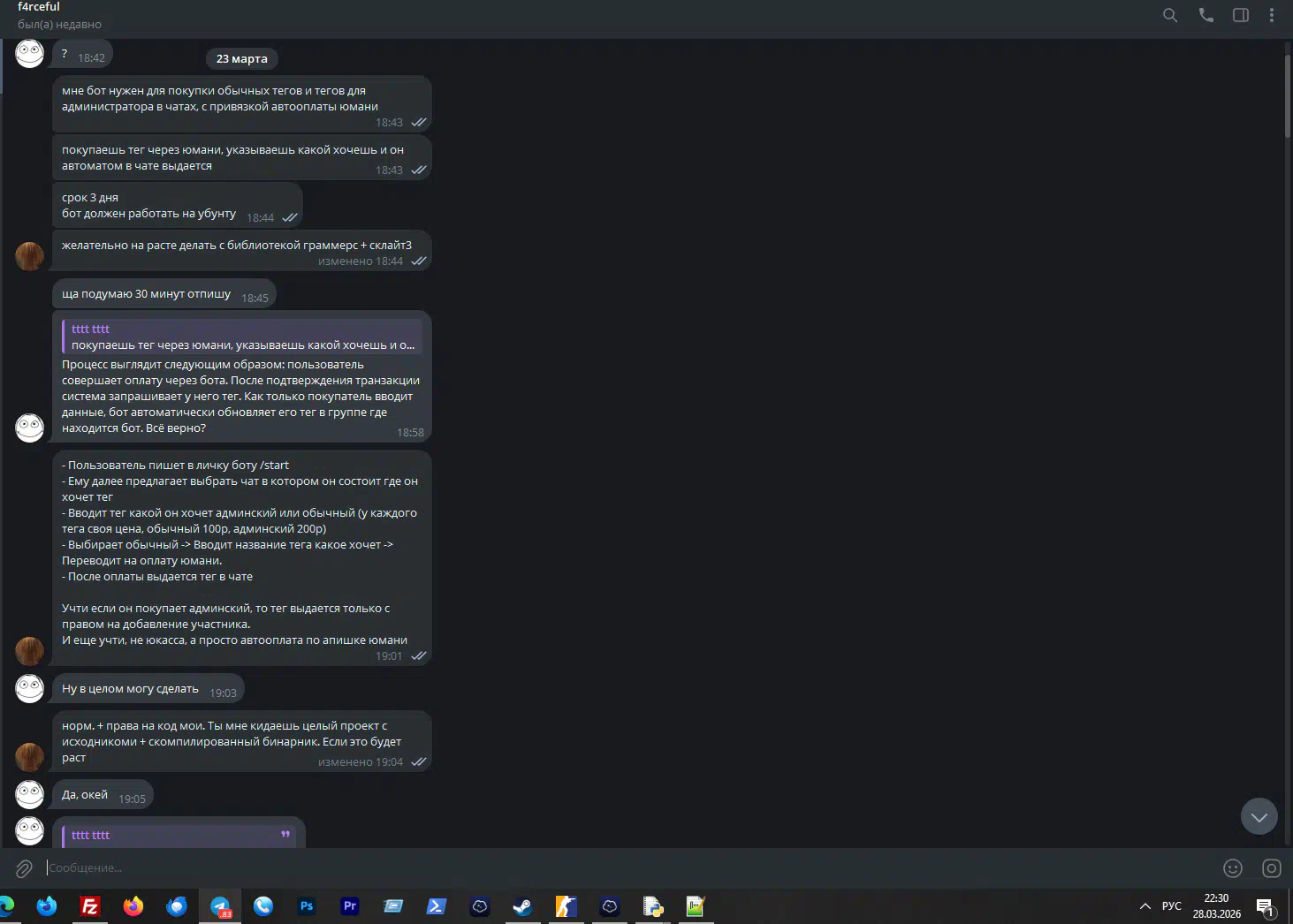
Task: Open search in this chat
Action: 1169,15
